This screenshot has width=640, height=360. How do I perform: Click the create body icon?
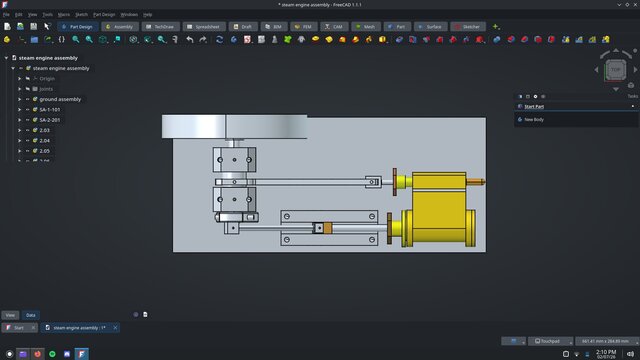[x=234, y=40]
